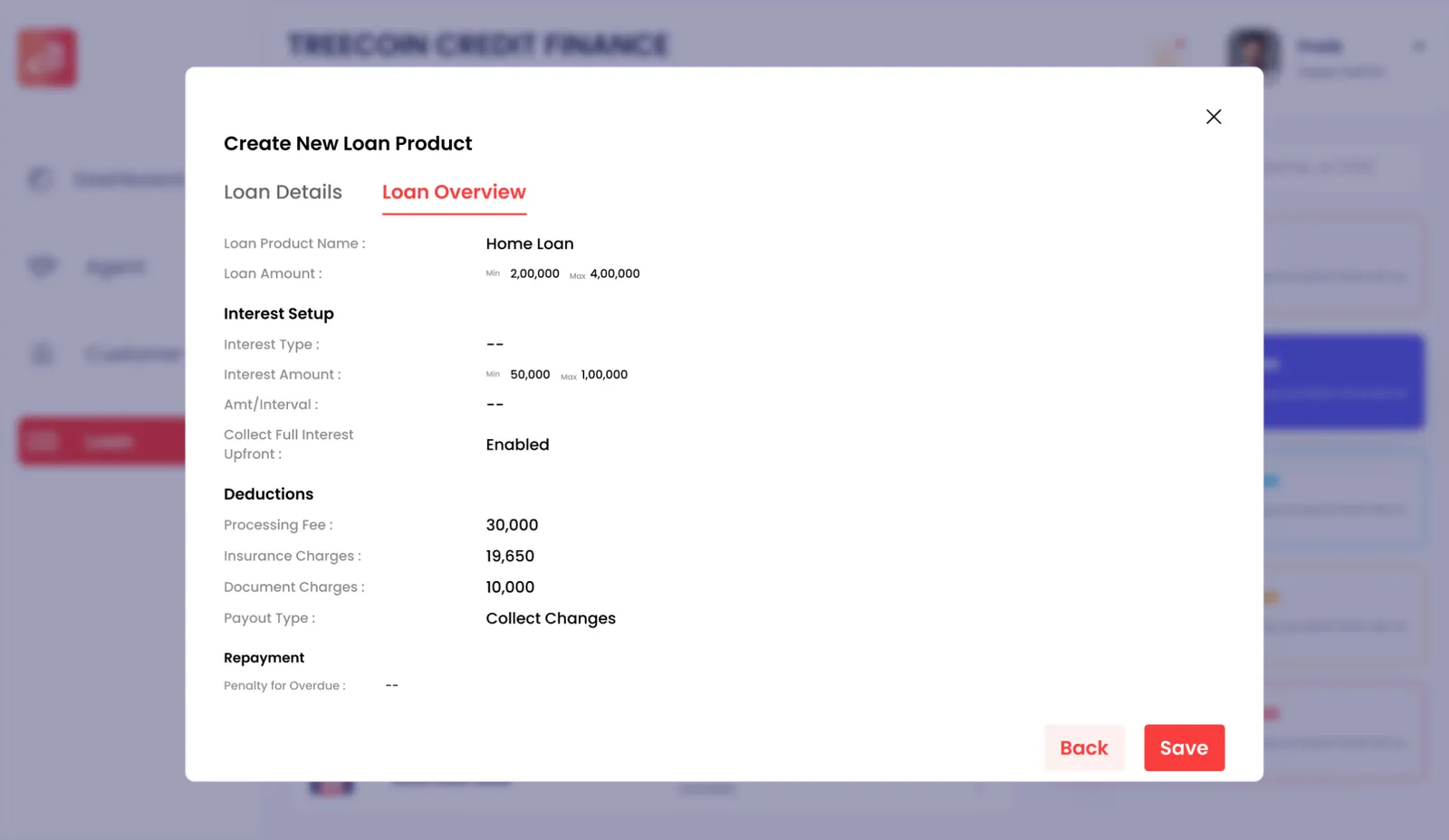This screenshot has height=840, width=1449.
Task: Close the Create New Loan Product dialog
Action: pos(1214,117)
